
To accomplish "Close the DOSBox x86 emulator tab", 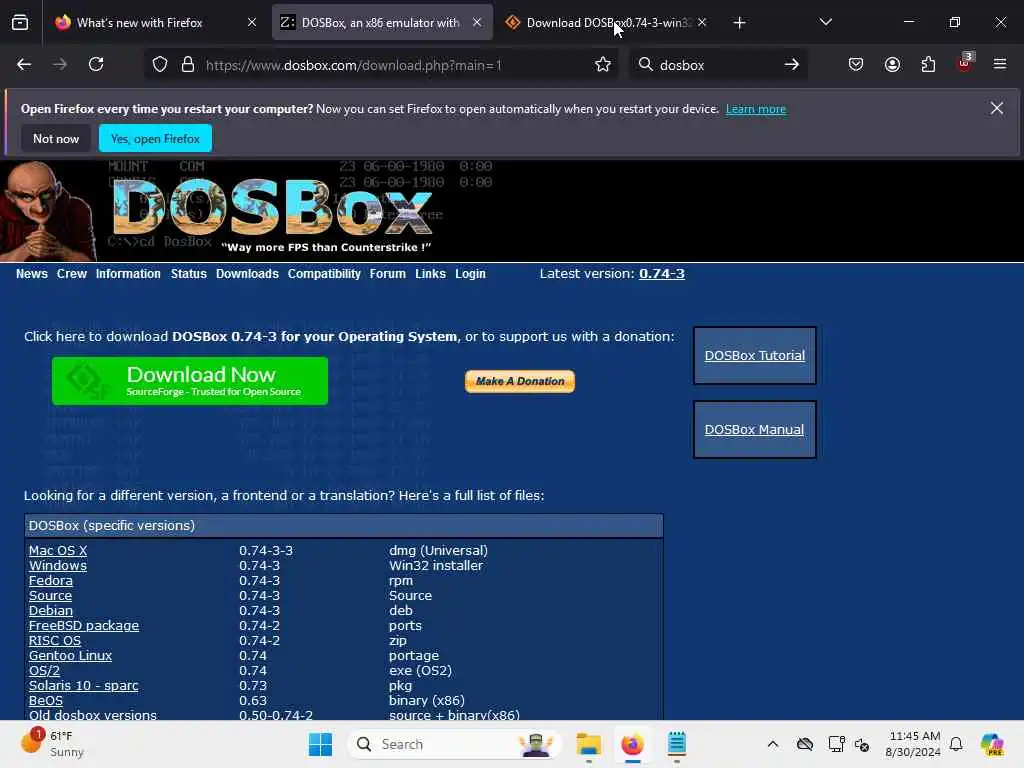I will click(477, 22).
